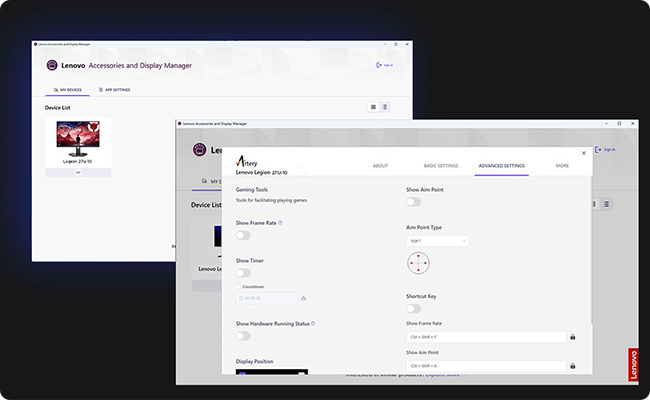Click the Gaming Tools heading
Screen dimensions: 650x400
[x=252, y=189]
